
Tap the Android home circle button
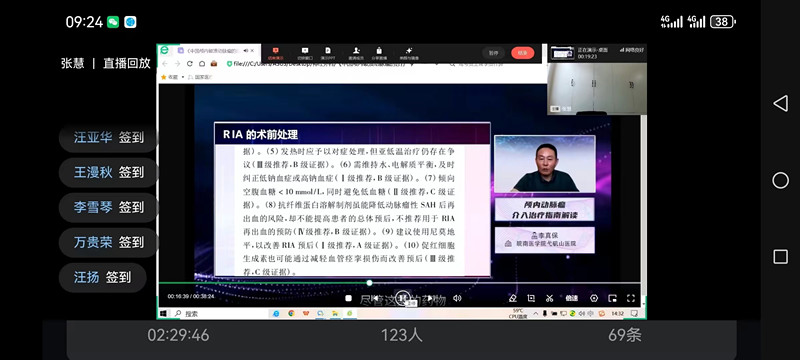point(780,180)
